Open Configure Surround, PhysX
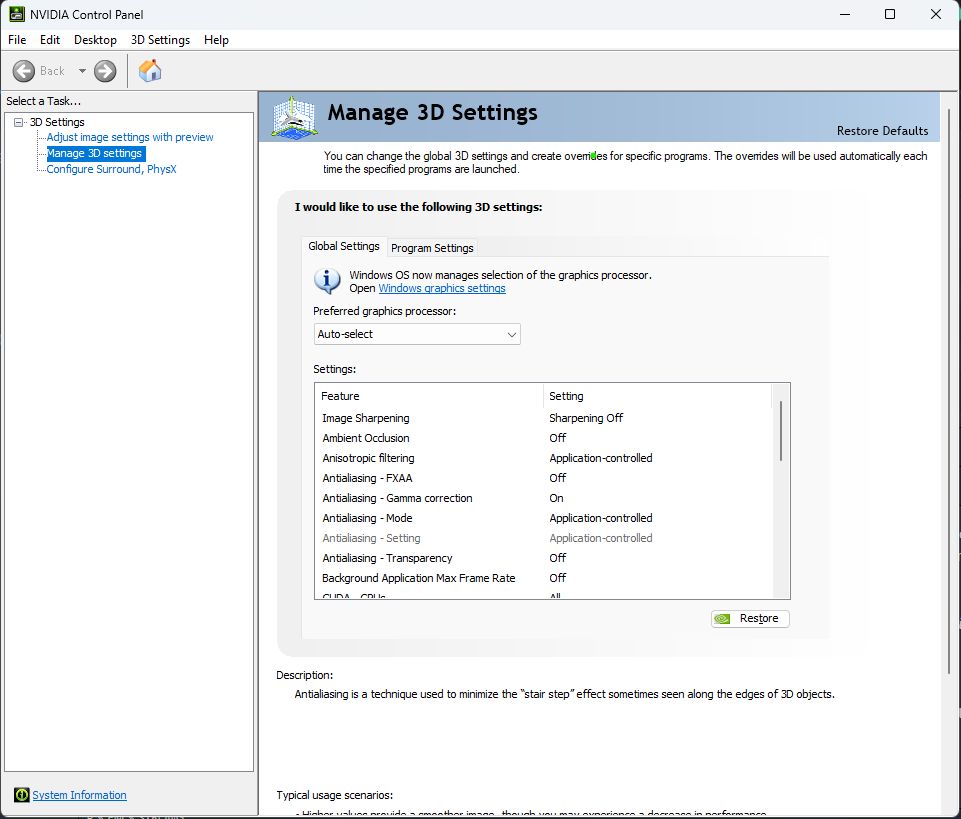 (x=112, y=169)
